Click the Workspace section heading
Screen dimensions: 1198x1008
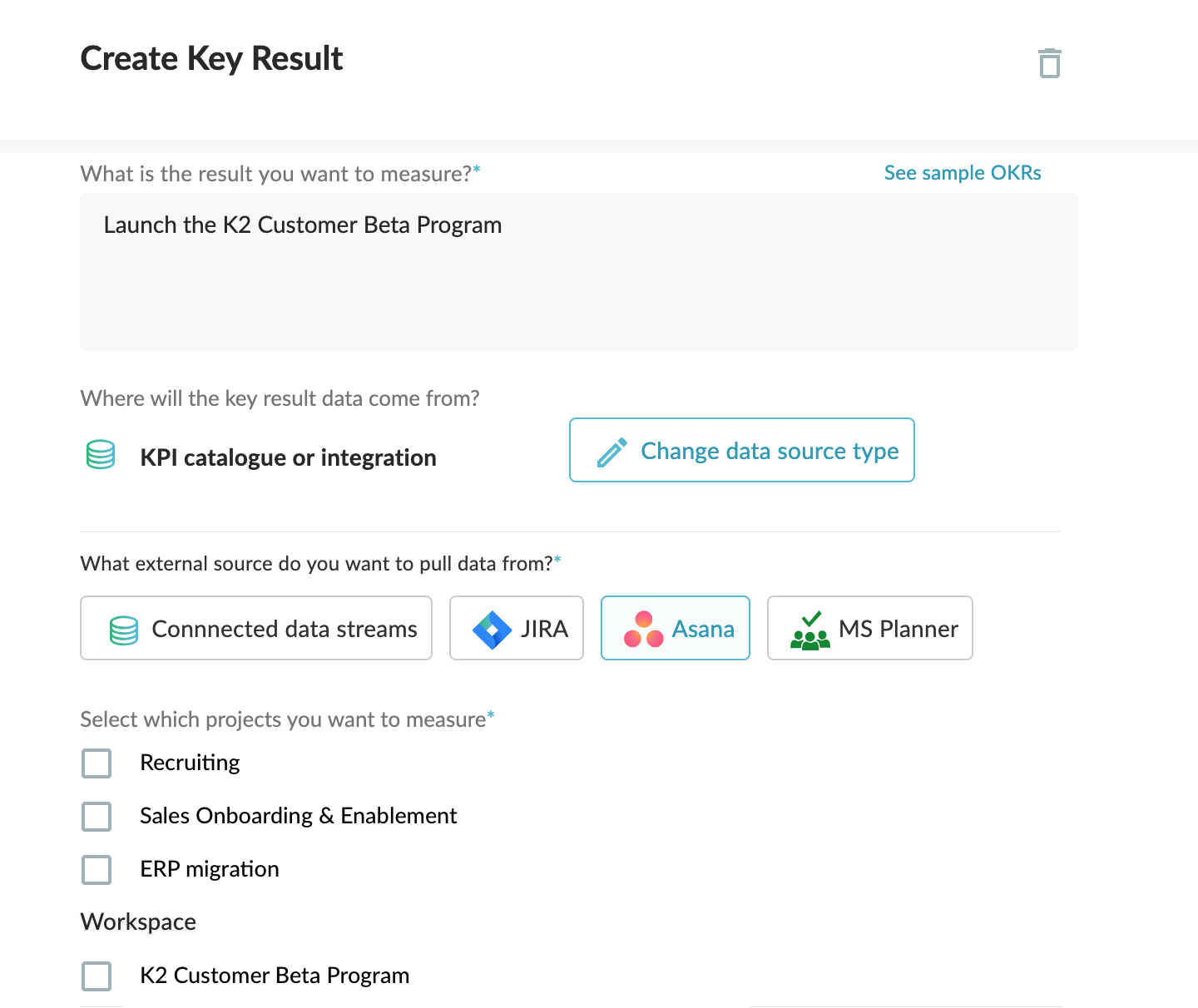click(x=138, y=922)
